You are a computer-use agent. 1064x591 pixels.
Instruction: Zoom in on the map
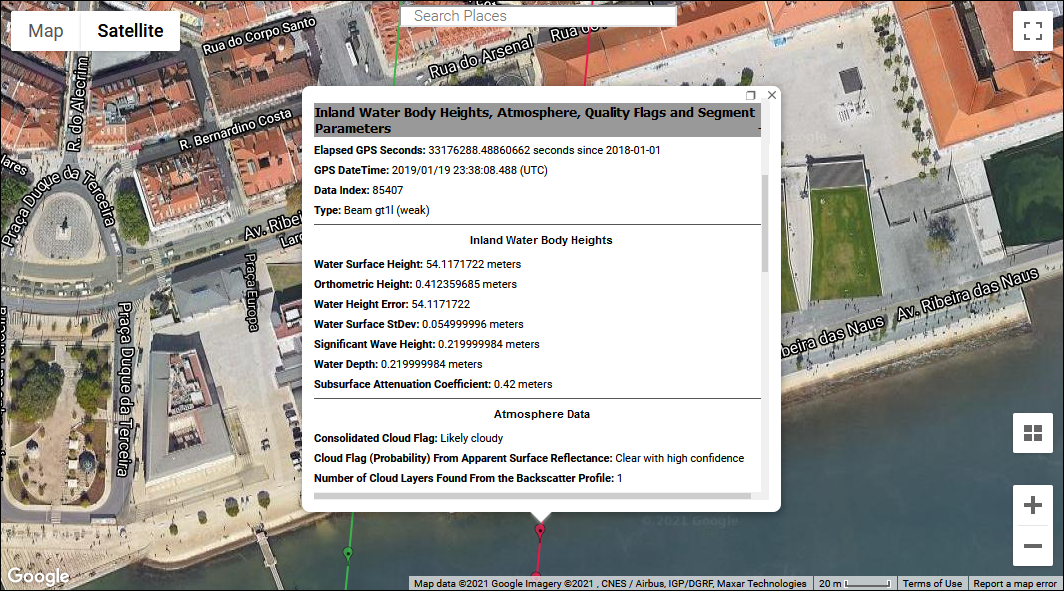(1032, 506)
